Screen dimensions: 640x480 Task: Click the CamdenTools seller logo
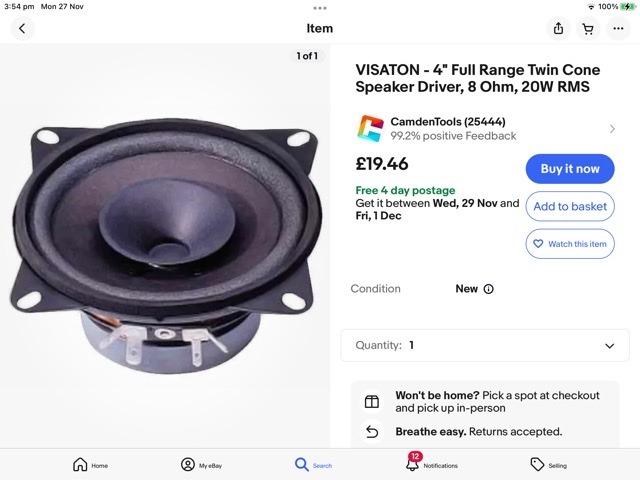coord(370,129)
